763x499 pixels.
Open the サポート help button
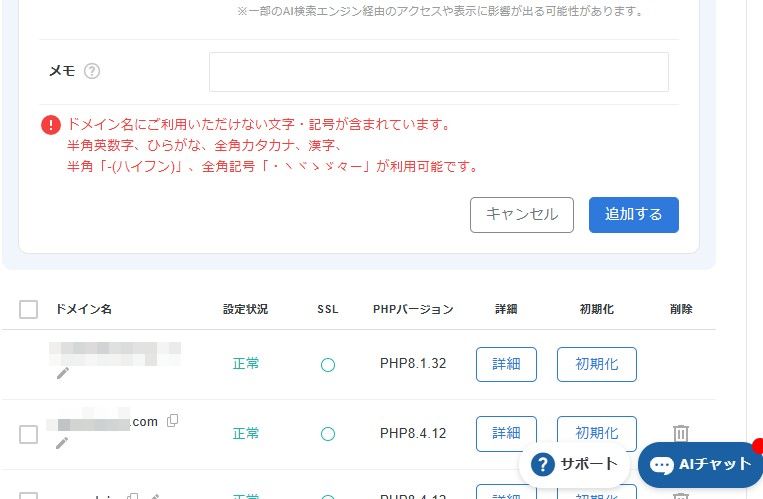click(575, 464)
